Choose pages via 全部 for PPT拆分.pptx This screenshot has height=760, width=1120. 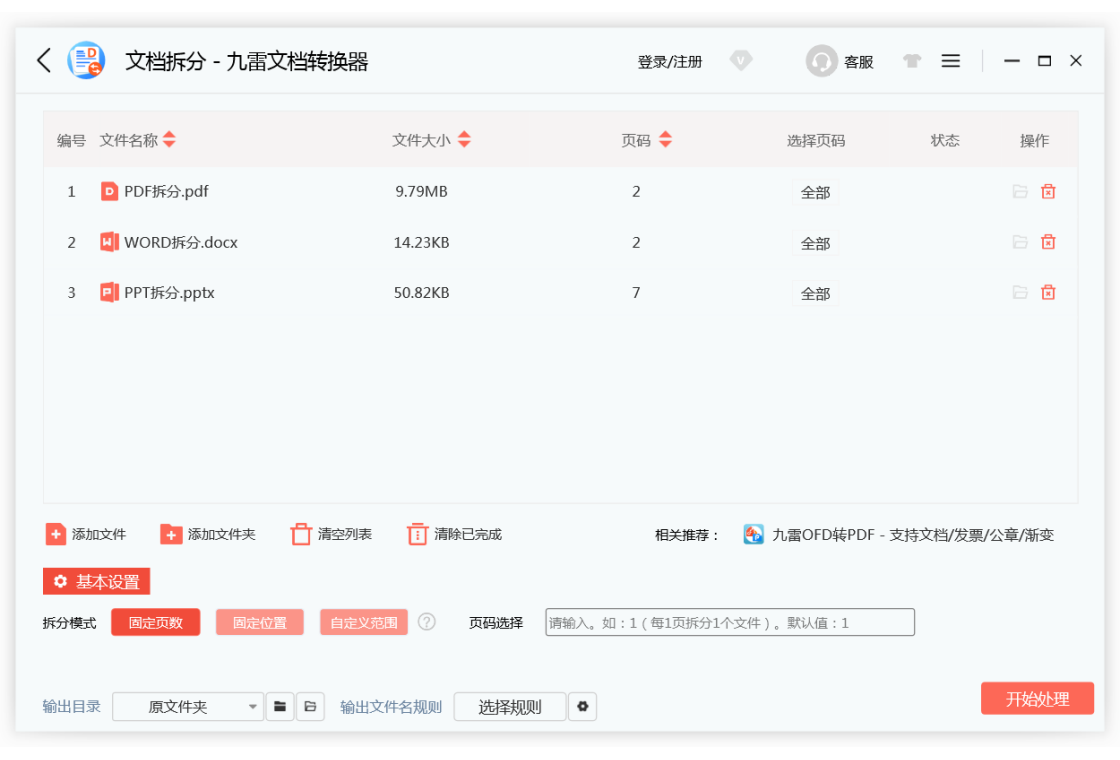[x=815, y=294]
